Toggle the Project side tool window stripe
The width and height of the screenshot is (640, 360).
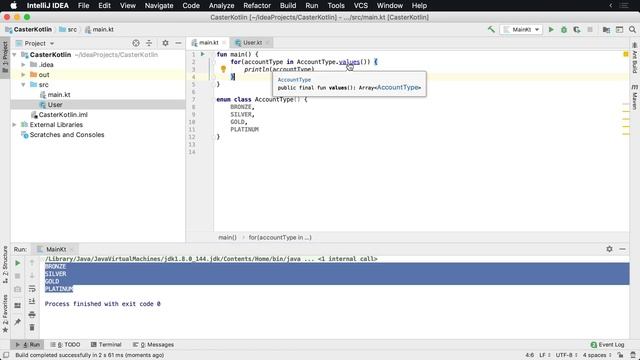(5, 57)
